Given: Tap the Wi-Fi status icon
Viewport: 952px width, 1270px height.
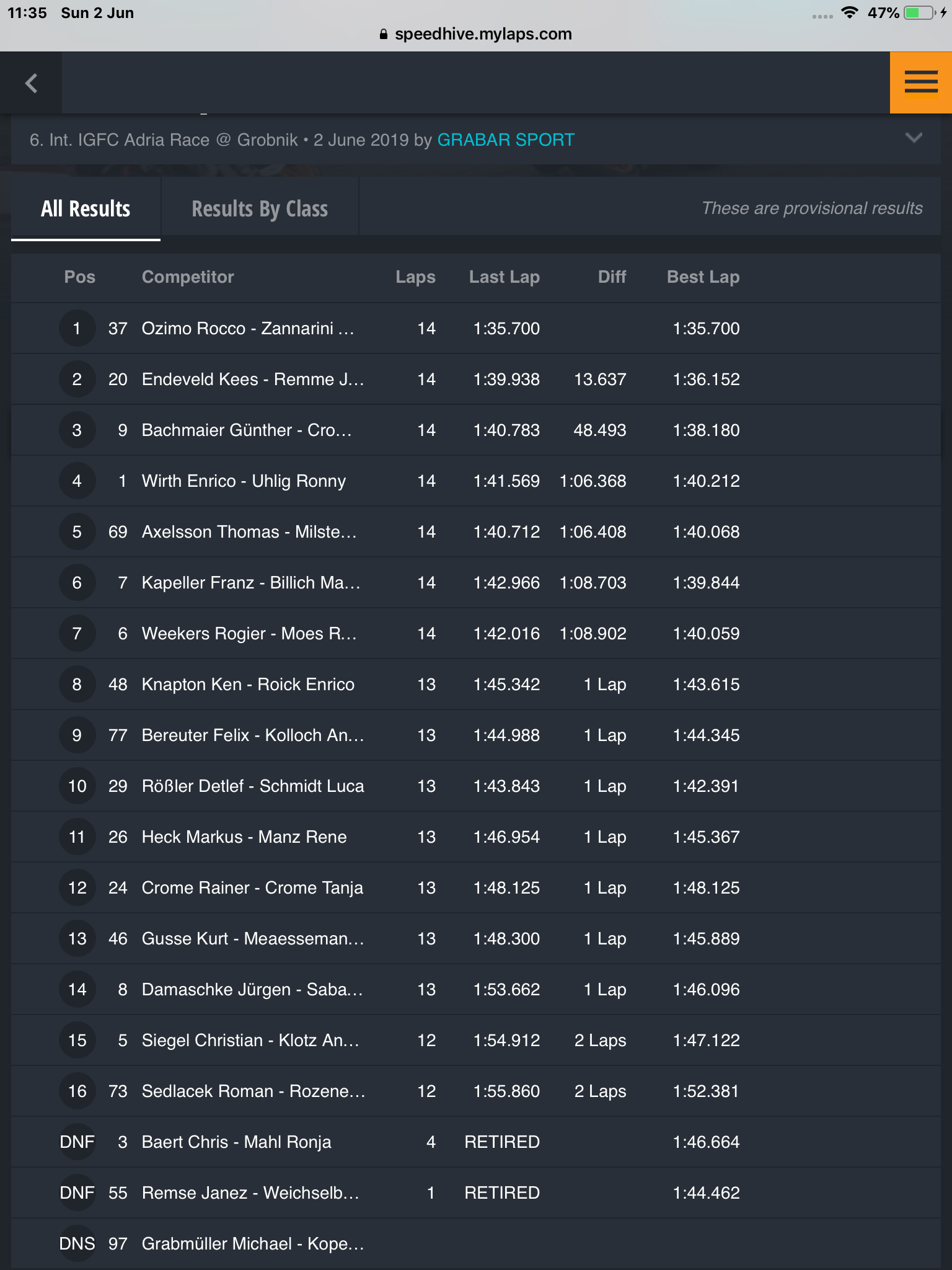Looking at the screenshot, I should [x=850, y=12].
